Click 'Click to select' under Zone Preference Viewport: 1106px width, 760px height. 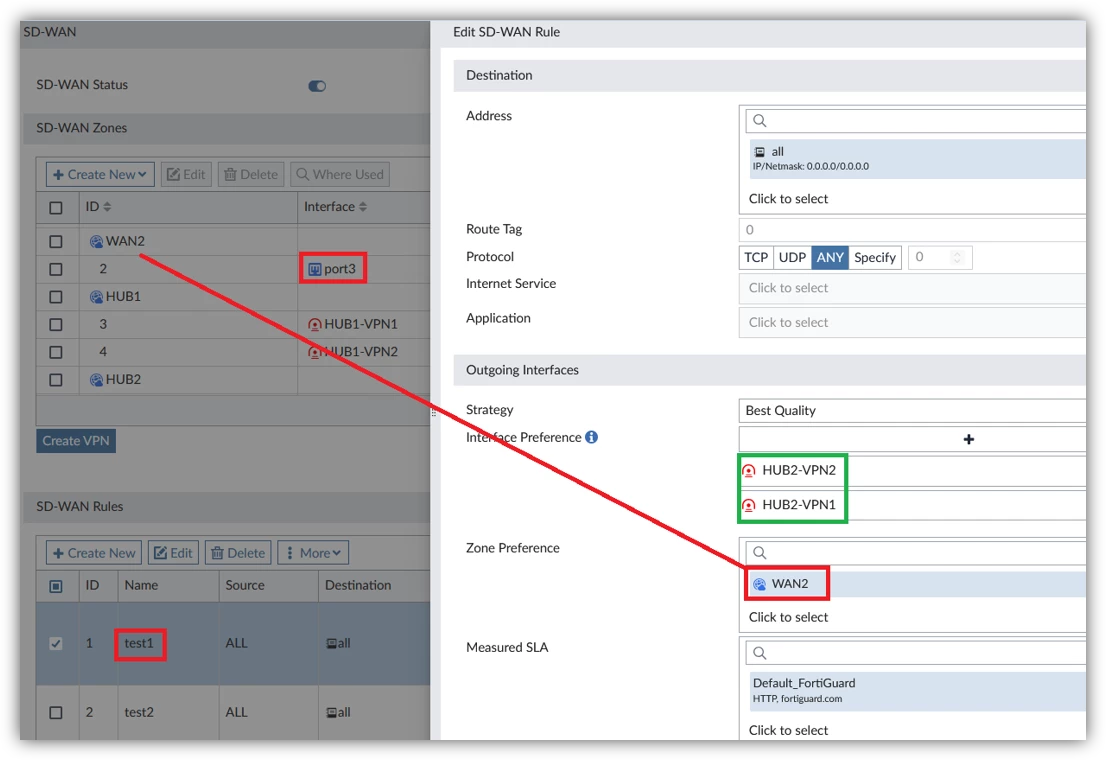coord(788,617)
